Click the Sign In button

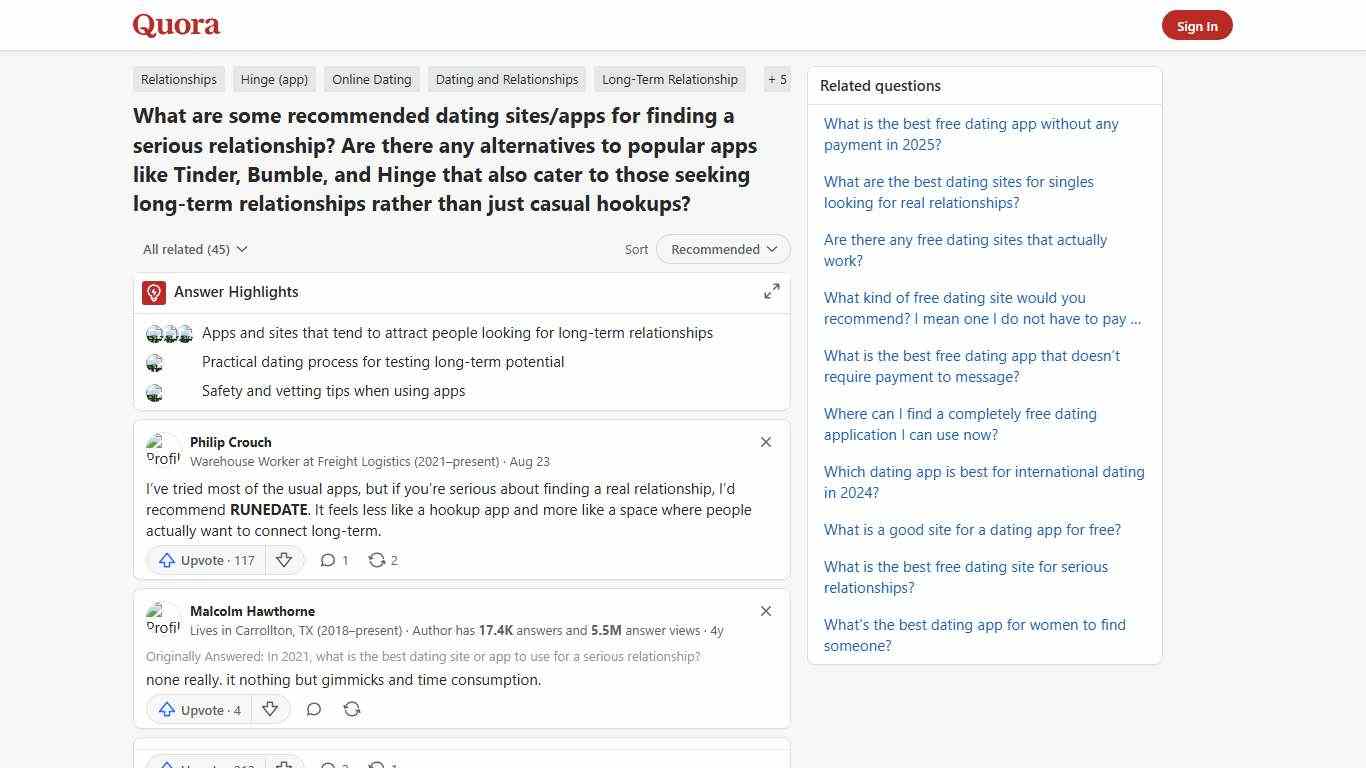[x=1197, y=25]
